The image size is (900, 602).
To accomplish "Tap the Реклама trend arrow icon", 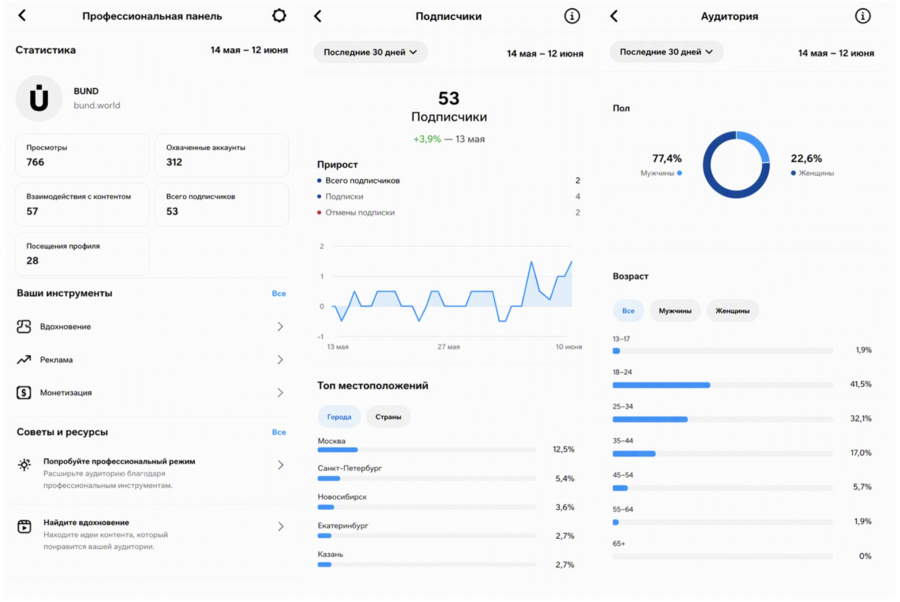I will pyautogui.click(x=24, y=360).
